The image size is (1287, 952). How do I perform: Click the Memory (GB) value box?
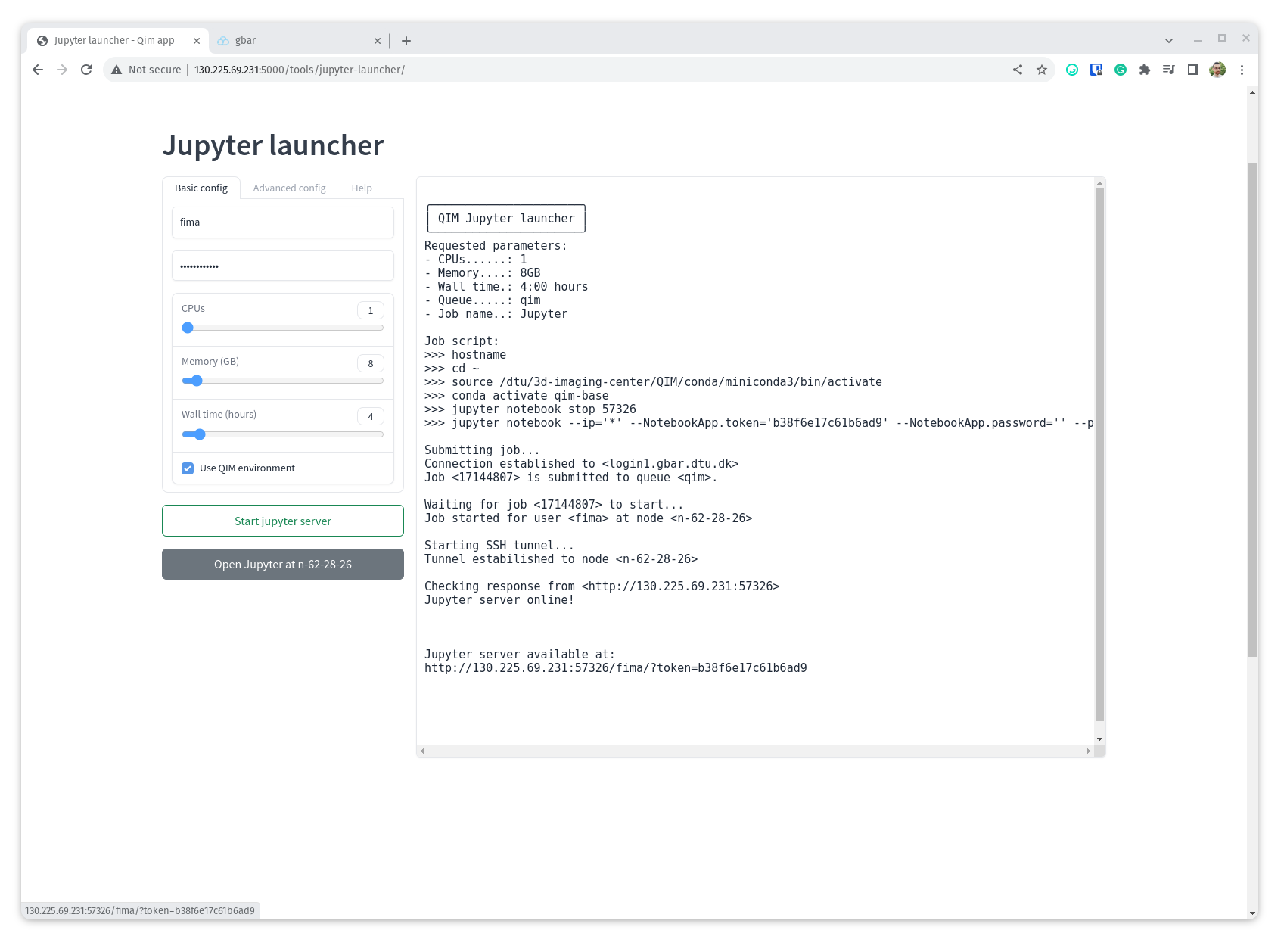[371, 363]
